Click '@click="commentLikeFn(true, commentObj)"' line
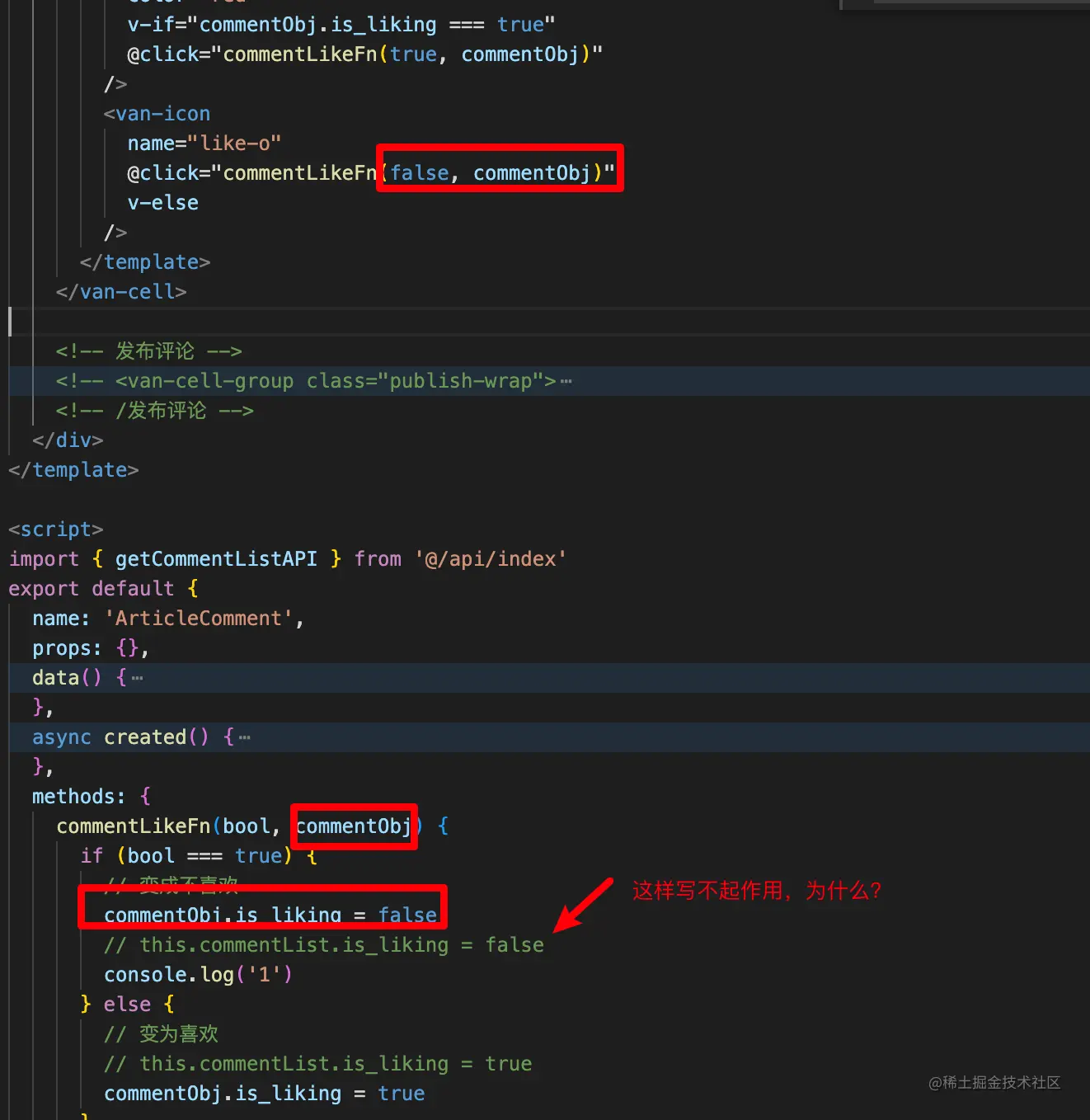Screen dimensions: 1090x1120 (x=365, y=54)
